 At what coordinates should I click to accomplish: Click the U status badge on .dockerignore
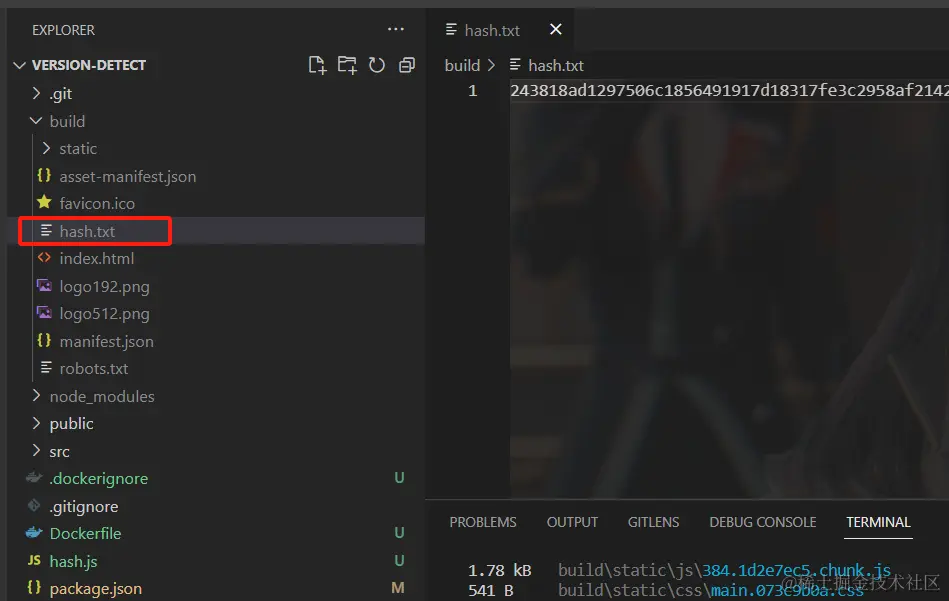pyautogui.click(x=399, y=478)
